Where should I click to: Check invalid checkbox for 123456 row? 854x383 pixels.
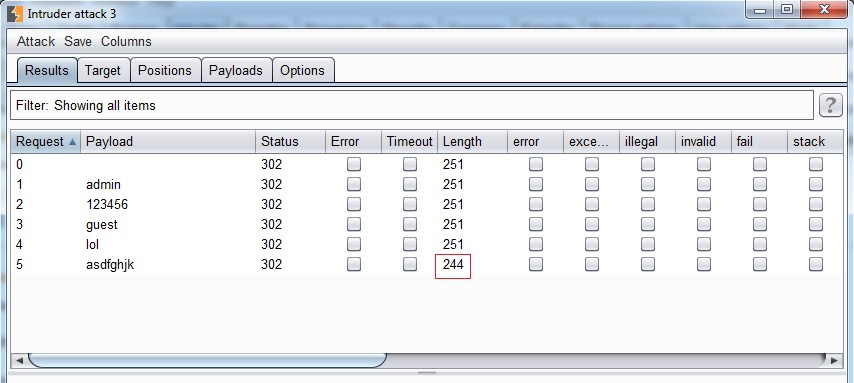[704, 204]
